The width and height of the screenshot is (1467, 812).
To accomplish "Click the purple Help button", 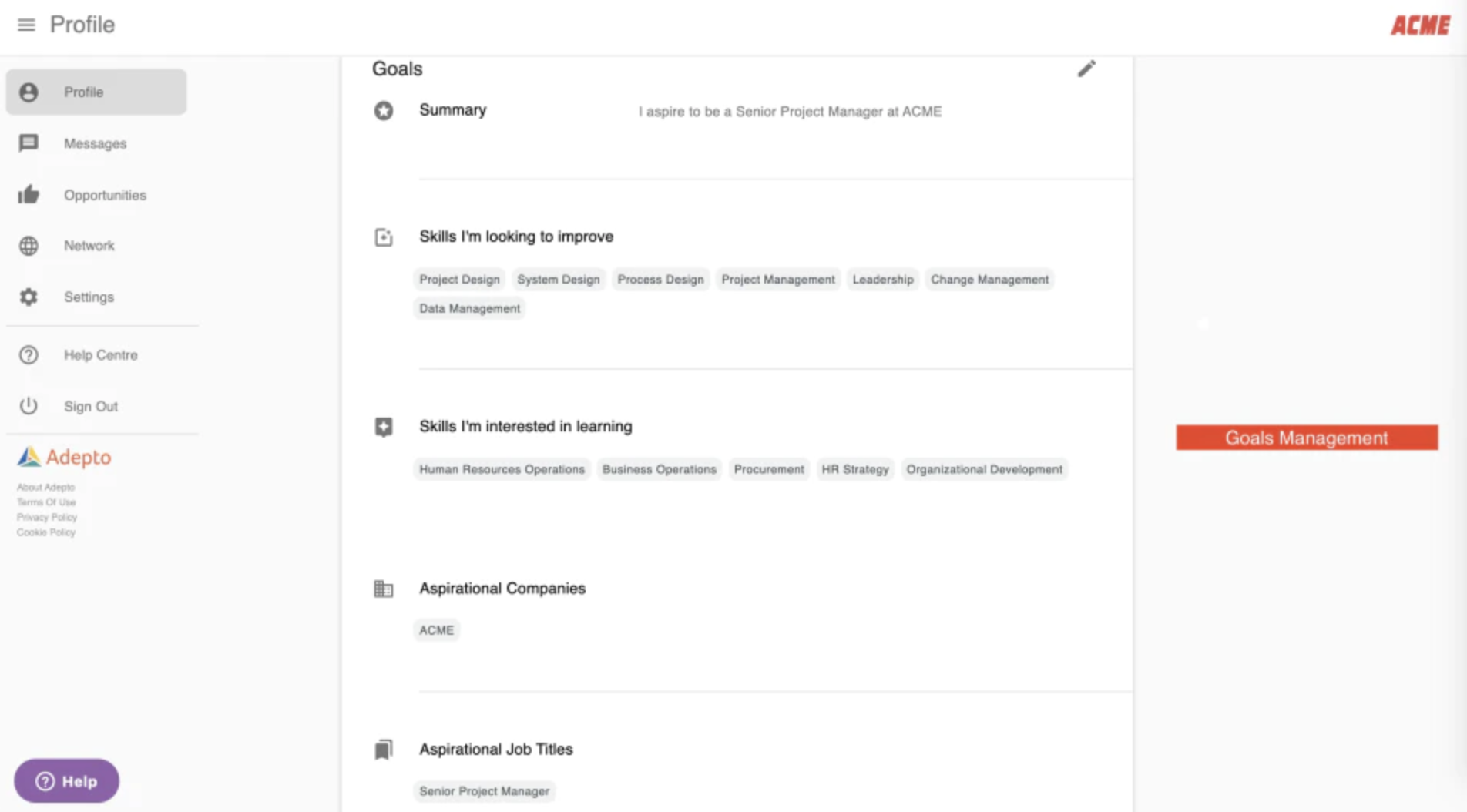I will [x=66, y=781].
